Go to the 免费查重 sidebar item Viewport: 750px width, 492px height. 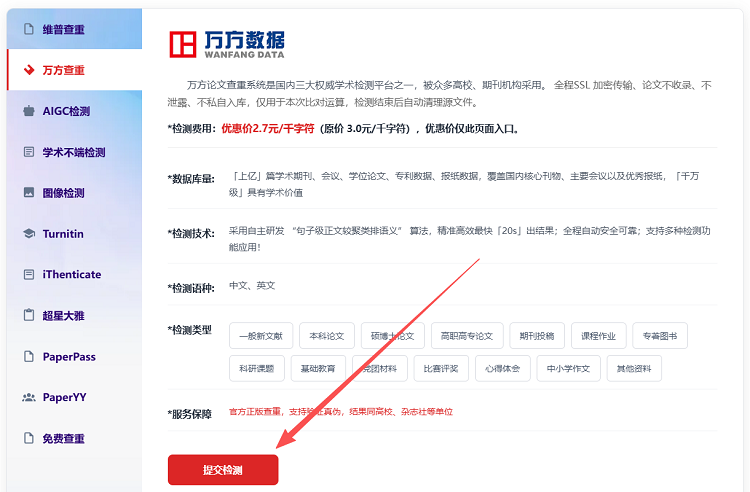click(74, 438)
